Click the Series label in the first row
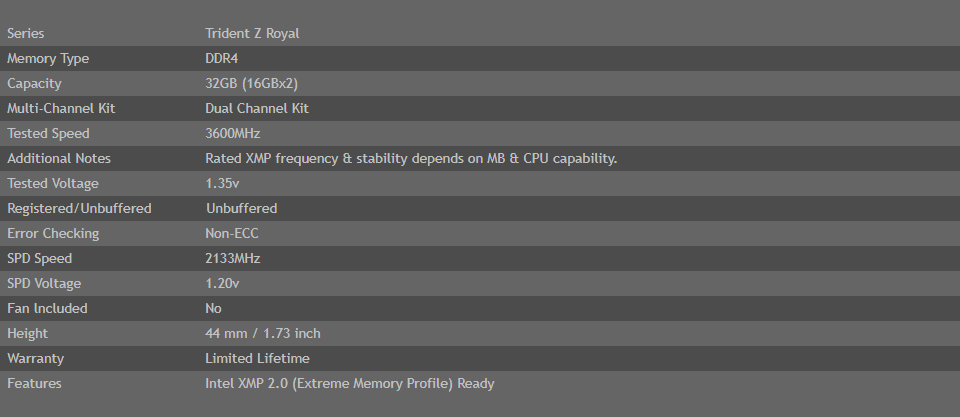 coord(25,34)
